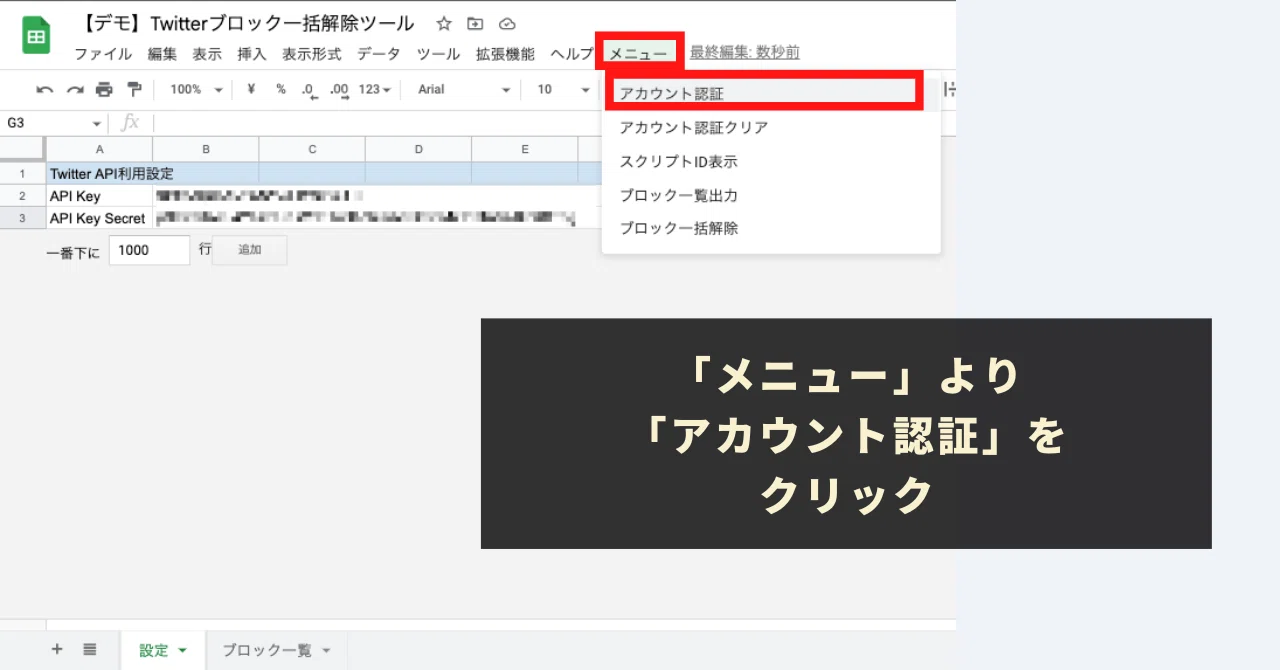Select column E header
The height and width of the screenshot is (670, 1280).
(524, 150)
